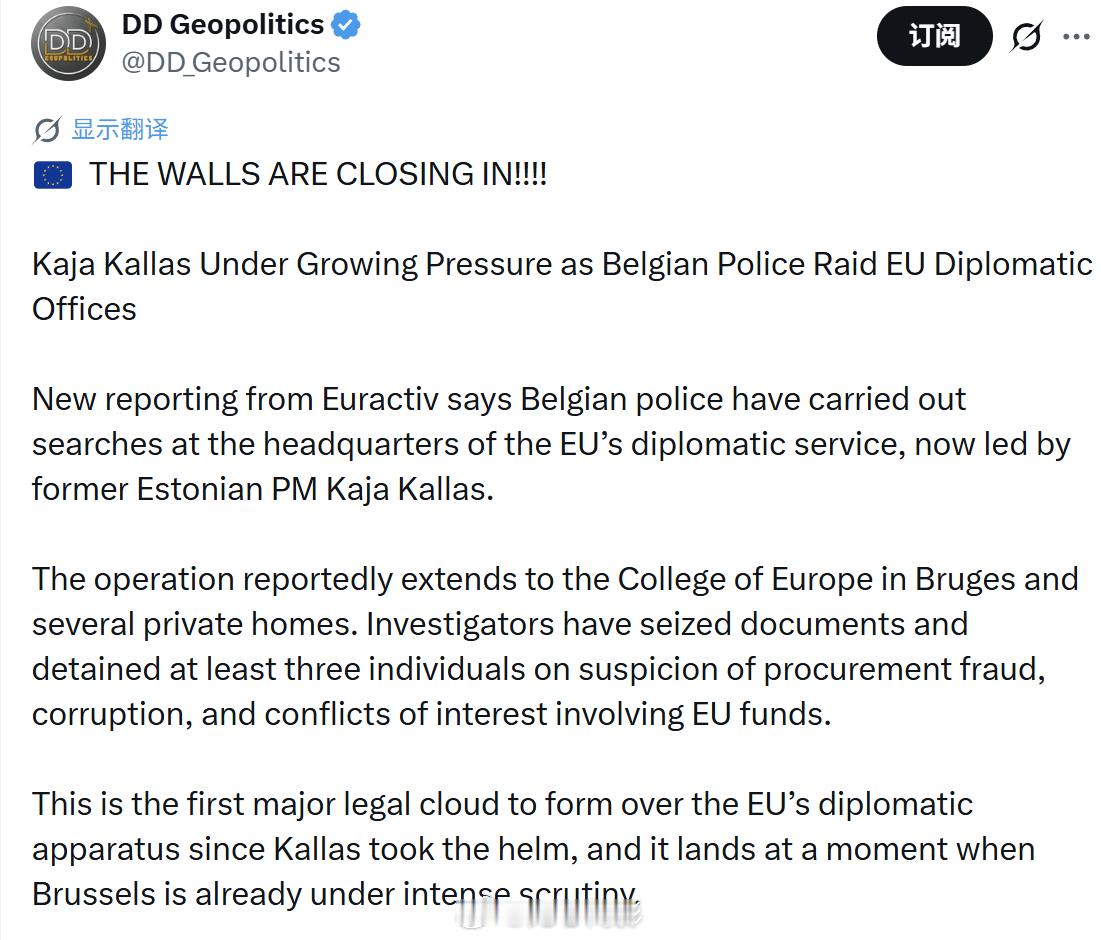Click "apparatus since Kallas took the helm" text
The width and height of the screenshot is (1101, 940).
tap(305, 849)
